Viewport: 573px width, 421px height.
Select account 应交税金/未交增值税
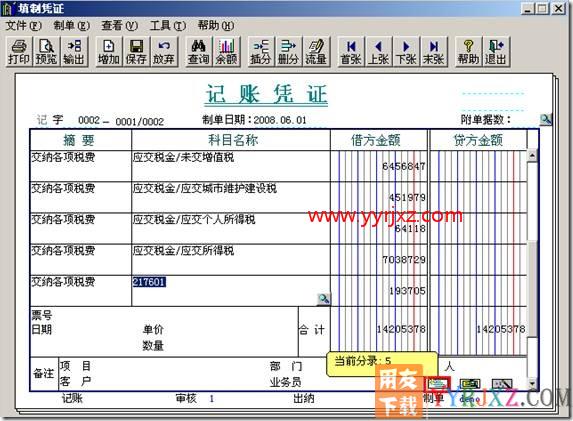coord(183,158)
